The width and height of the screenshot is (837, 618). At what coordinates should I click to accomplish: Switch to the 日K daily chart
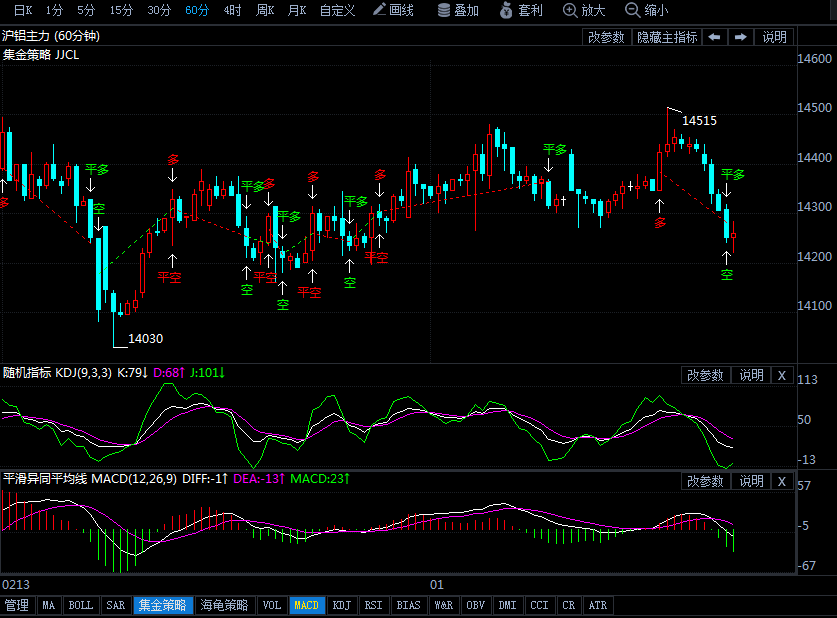pyautogui.click(x=23, y=10)
